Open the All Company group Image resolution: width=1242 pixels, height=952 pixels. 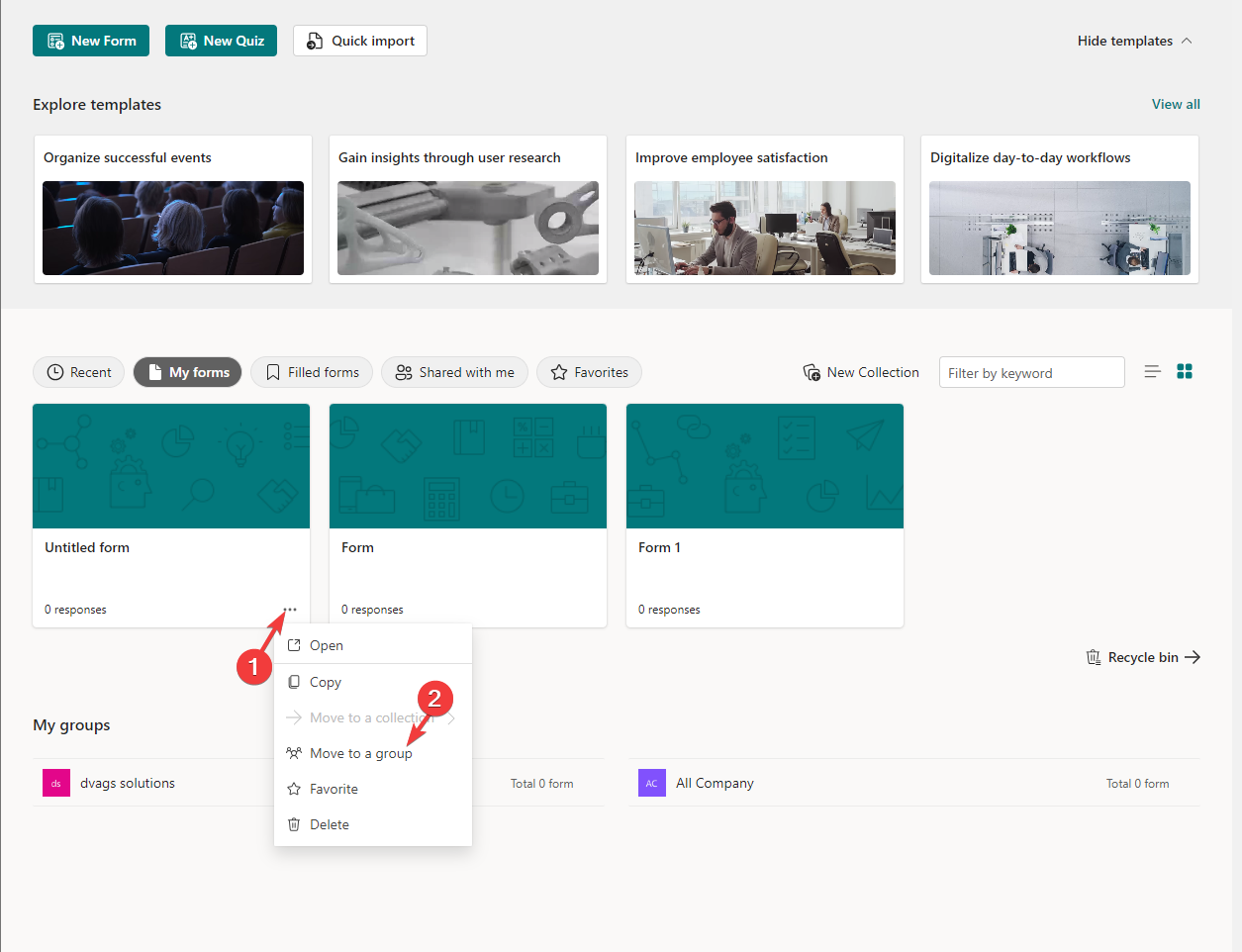[x=914, y=783]
